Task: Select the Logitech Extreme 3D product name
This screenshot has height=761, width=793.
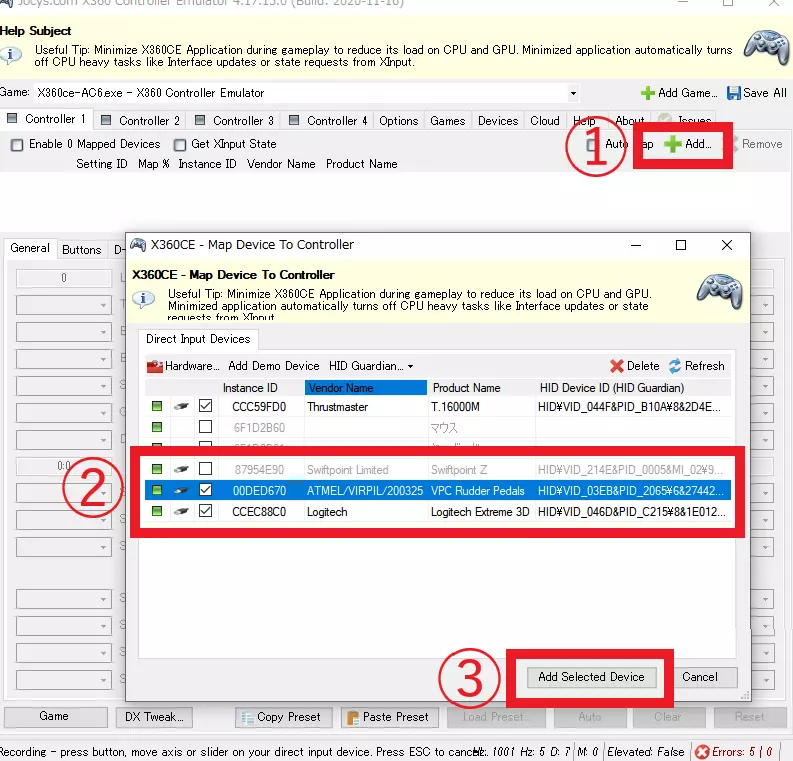Action: [480, 512]
